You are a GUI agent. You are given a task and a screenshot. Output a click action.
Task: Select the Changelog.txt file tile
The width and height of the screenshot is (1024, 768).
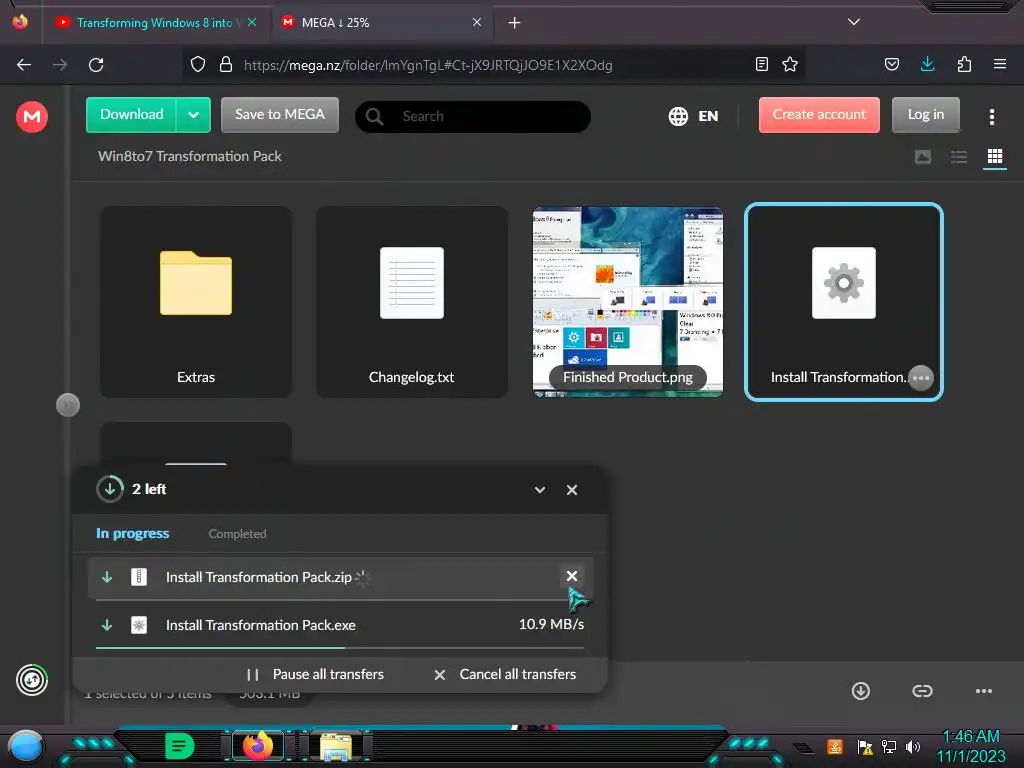[x=411, y=302]
